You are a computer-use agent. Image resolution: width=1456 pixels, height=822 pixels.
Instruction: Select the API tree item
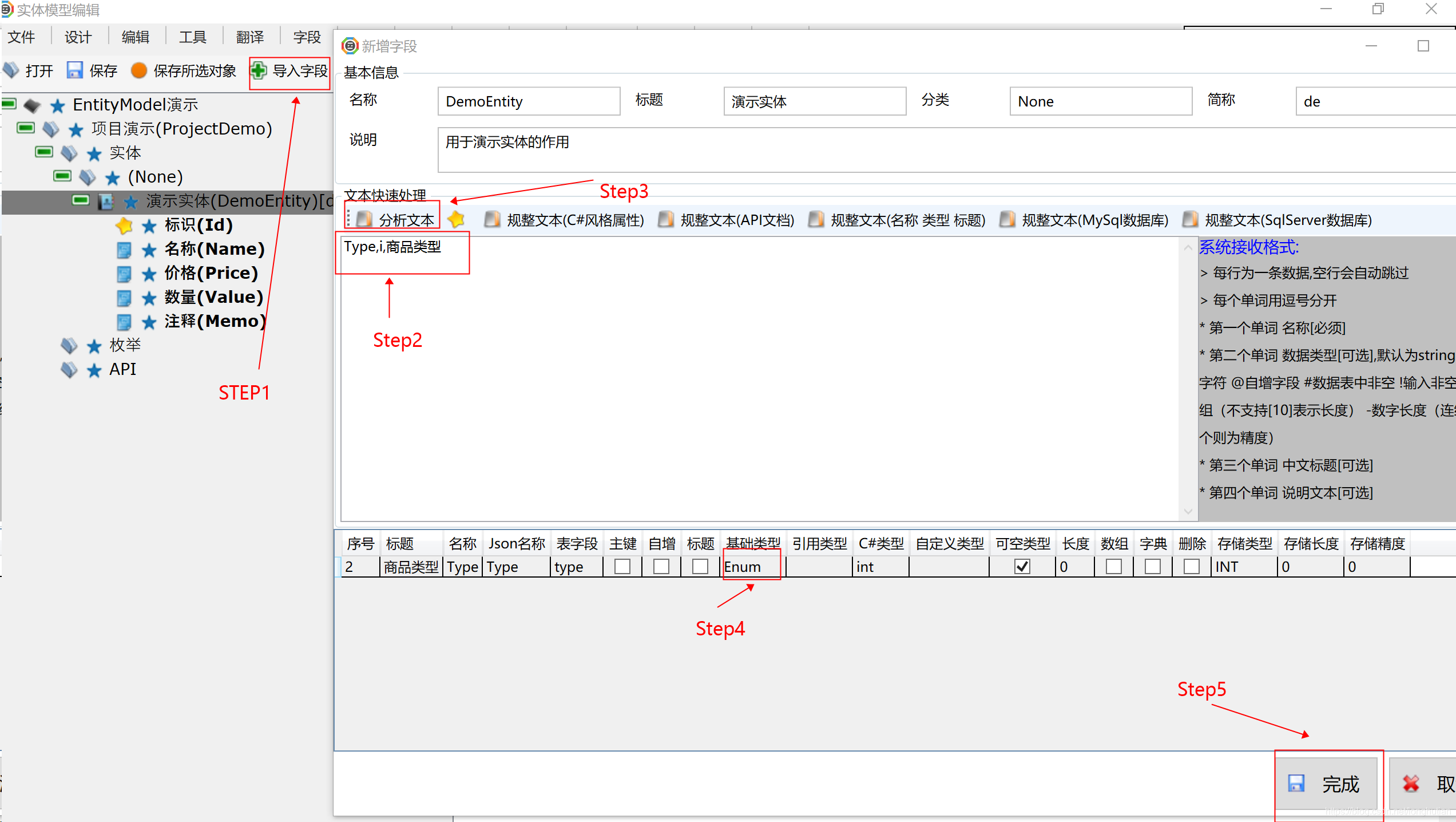pos(123,369)
